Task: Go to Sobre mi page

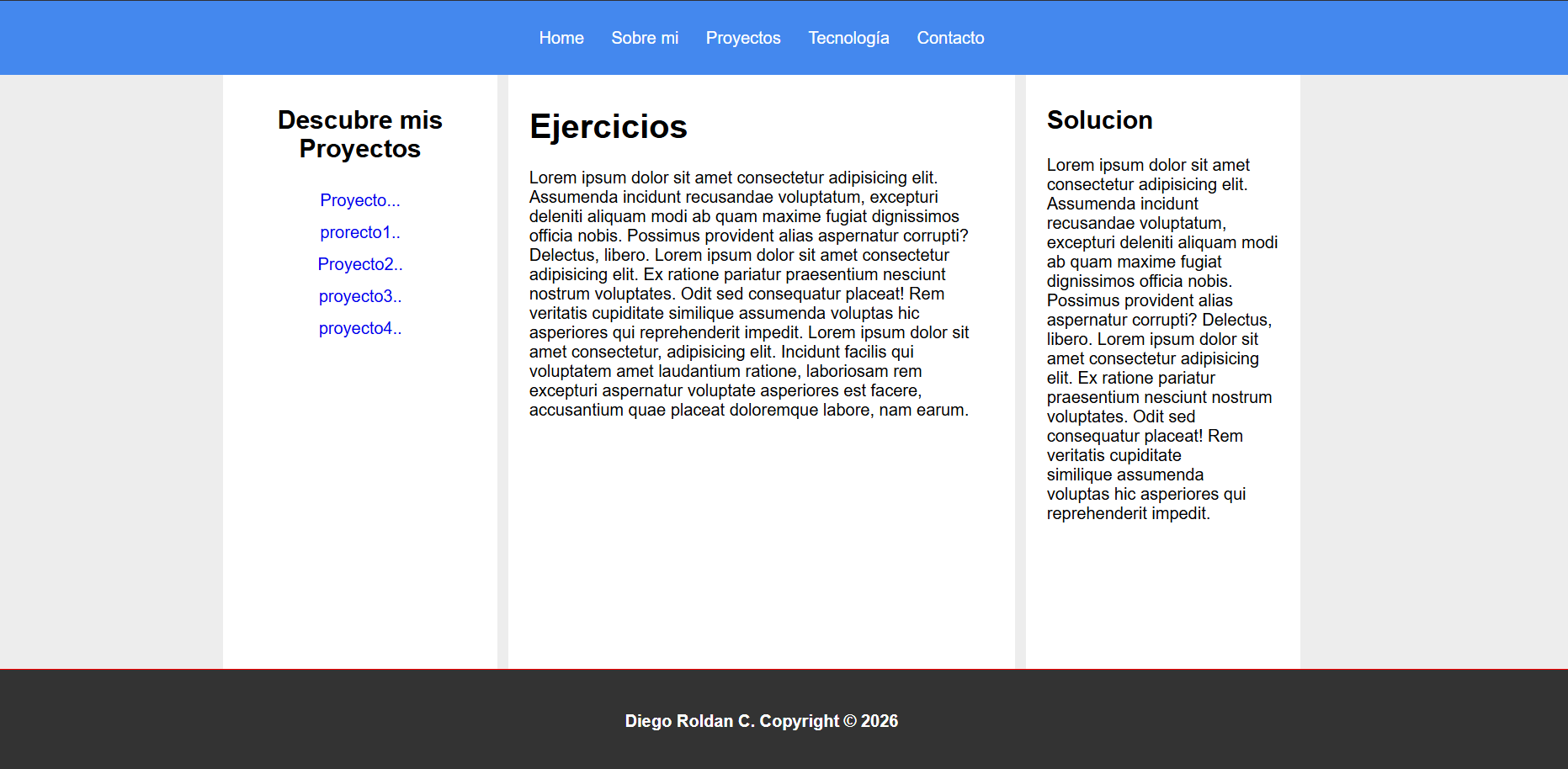Action: pyautogui.click(x=645, y=38)
